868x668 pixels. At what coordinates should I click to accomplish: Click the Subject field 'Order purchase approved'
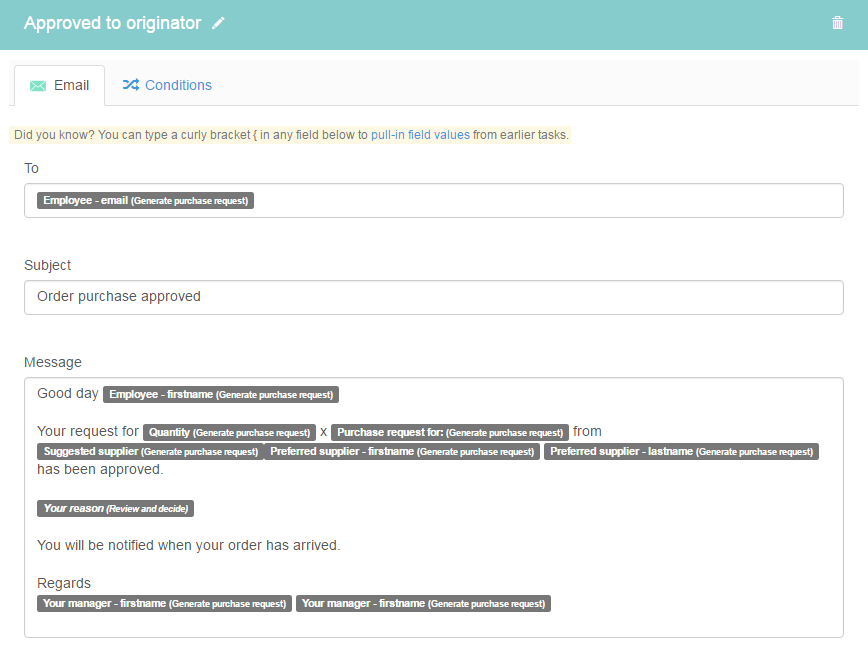pyautogui.click(x=433, y=297)
